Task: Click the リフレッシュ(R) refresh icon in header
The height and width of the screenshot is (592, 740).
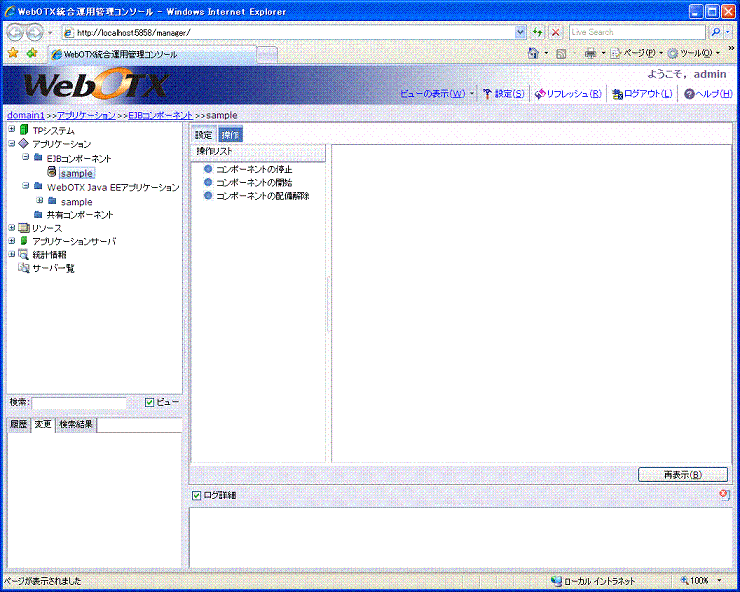Action: 540,94
